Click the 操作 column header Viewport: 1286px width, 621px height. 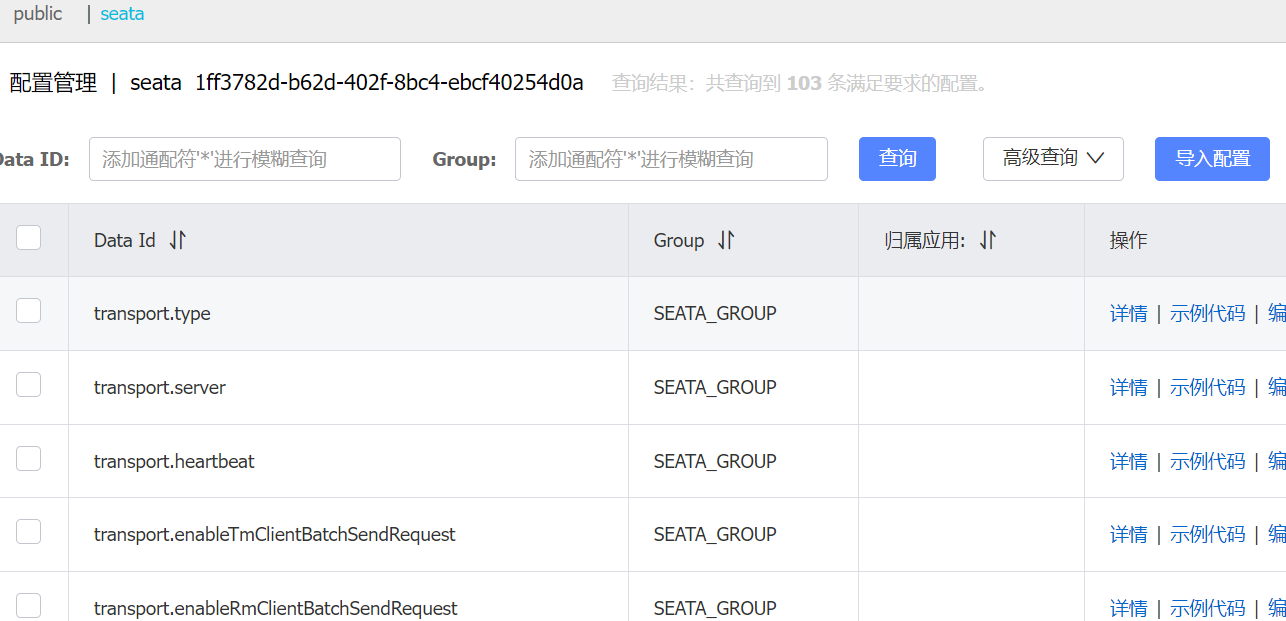coord(1128,240)
